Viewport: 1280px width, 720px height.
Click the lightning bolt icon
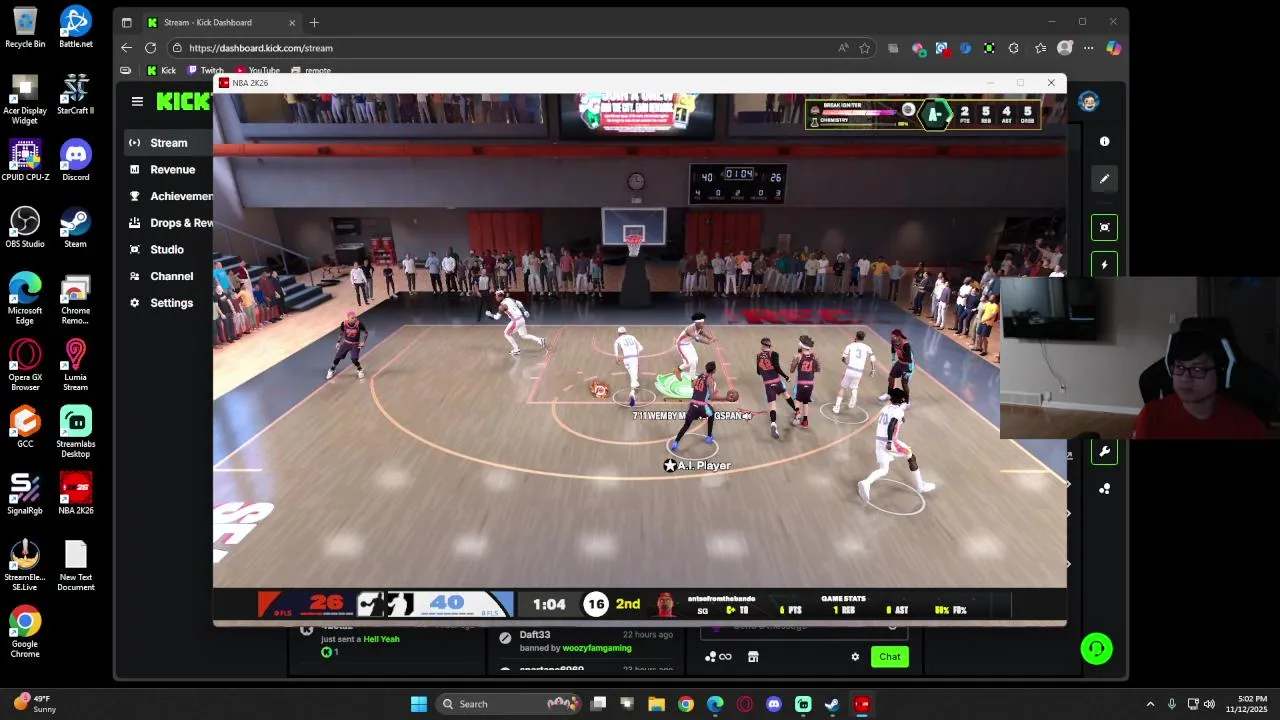(1105, 265)
